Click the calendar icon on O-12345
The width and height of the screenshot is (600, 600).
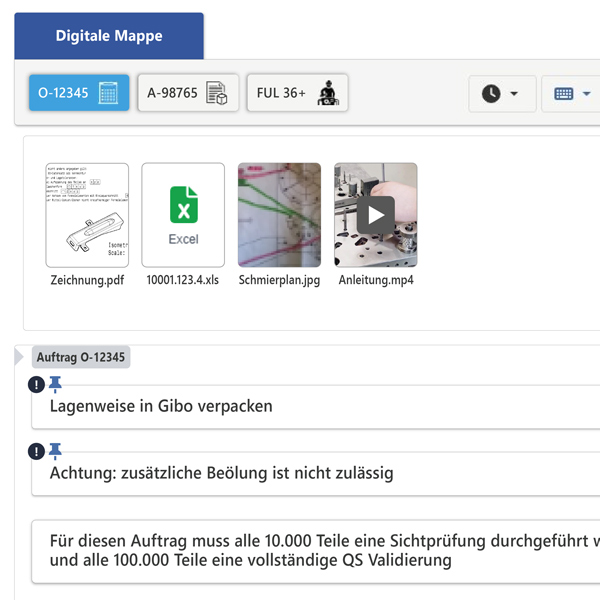click(108, 93)
